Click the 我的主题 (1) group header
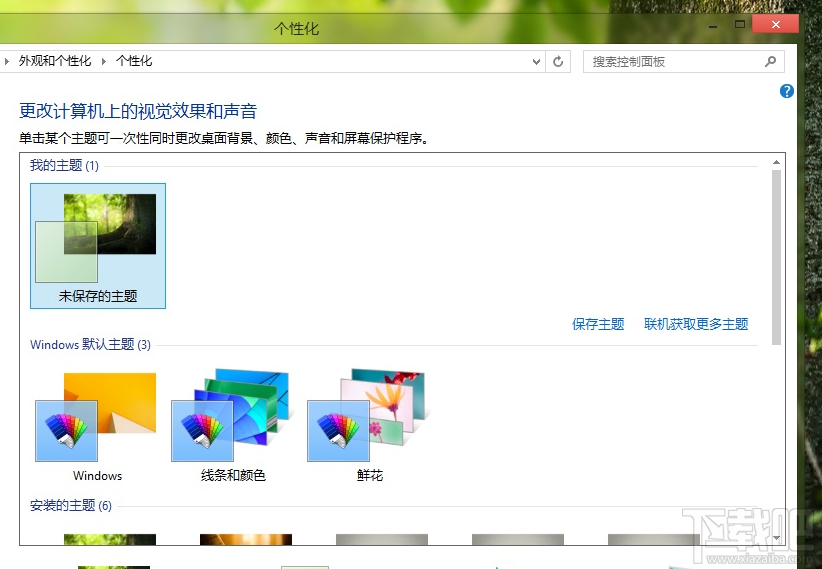Viewport: 822px width, 569px height. (x=64, y=166)
